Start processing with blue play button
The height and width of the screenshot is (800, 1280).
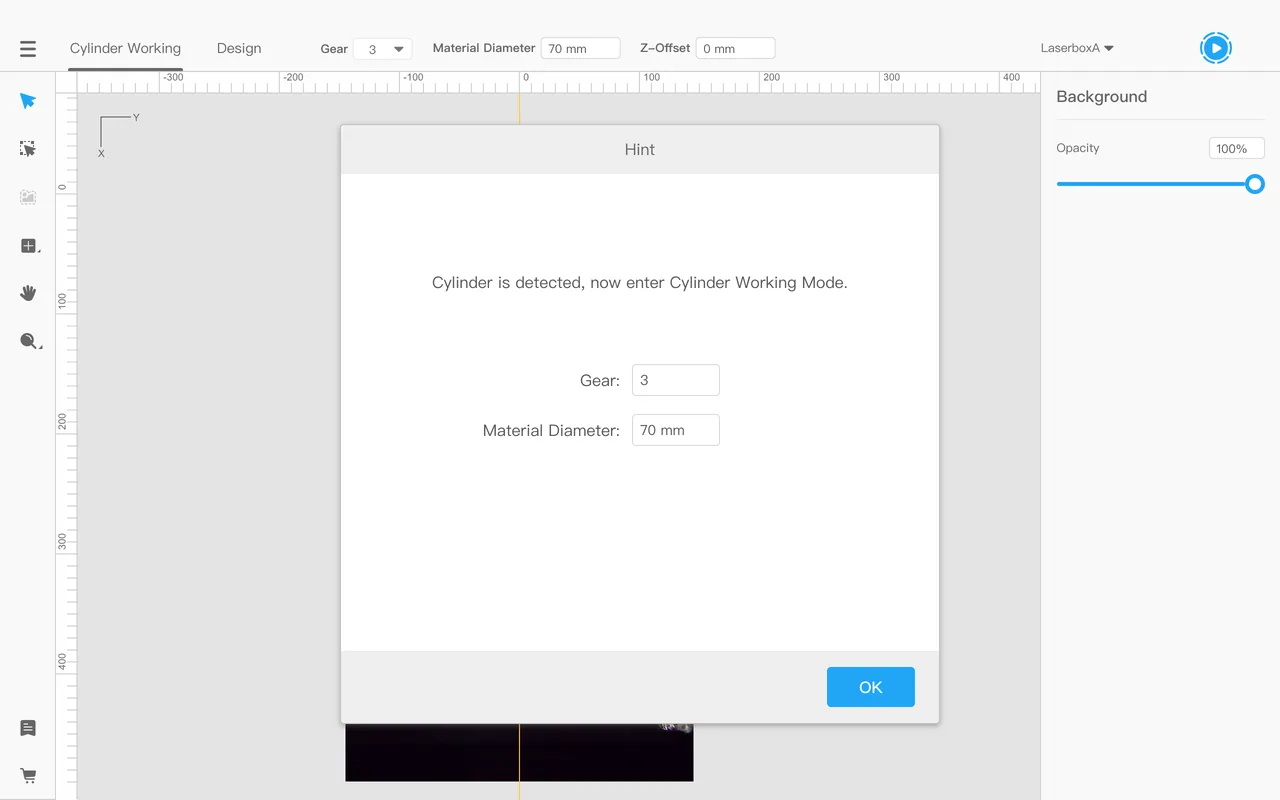coord(1215,48)
